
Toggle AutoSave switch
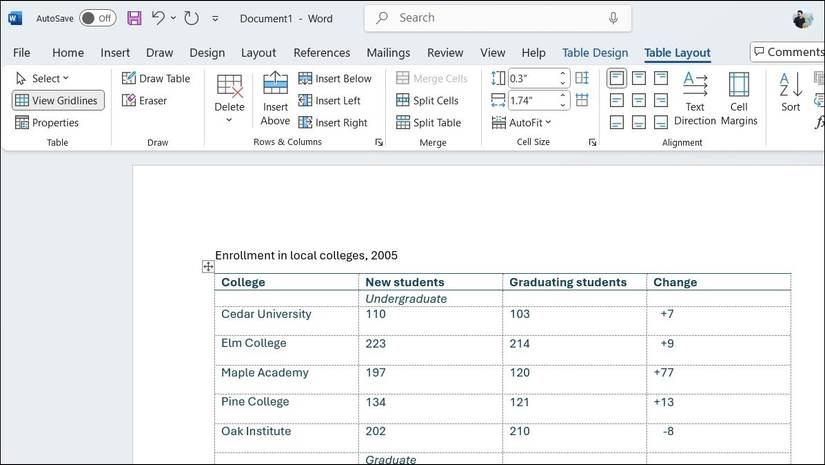(x=97, y=18)
